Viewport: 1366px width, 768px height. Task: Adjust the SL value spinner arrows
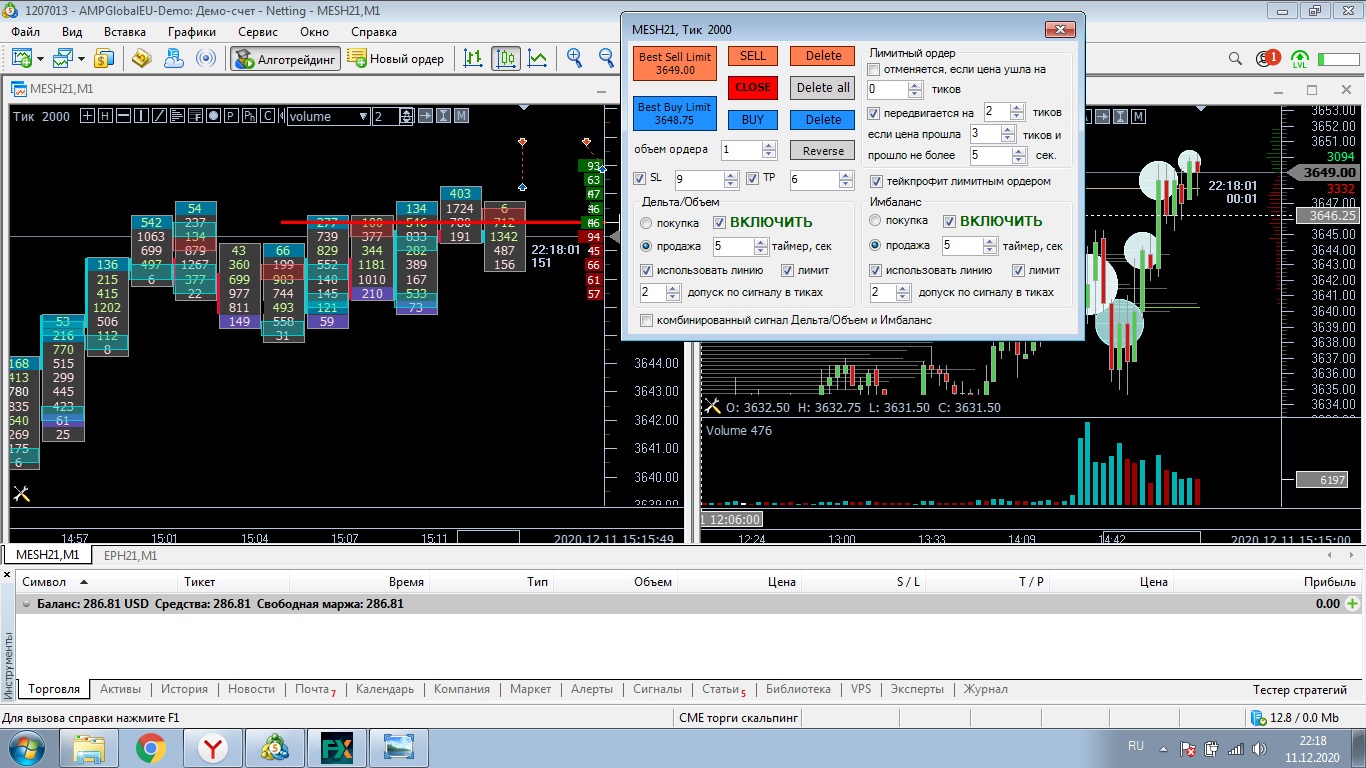(732, 180)
